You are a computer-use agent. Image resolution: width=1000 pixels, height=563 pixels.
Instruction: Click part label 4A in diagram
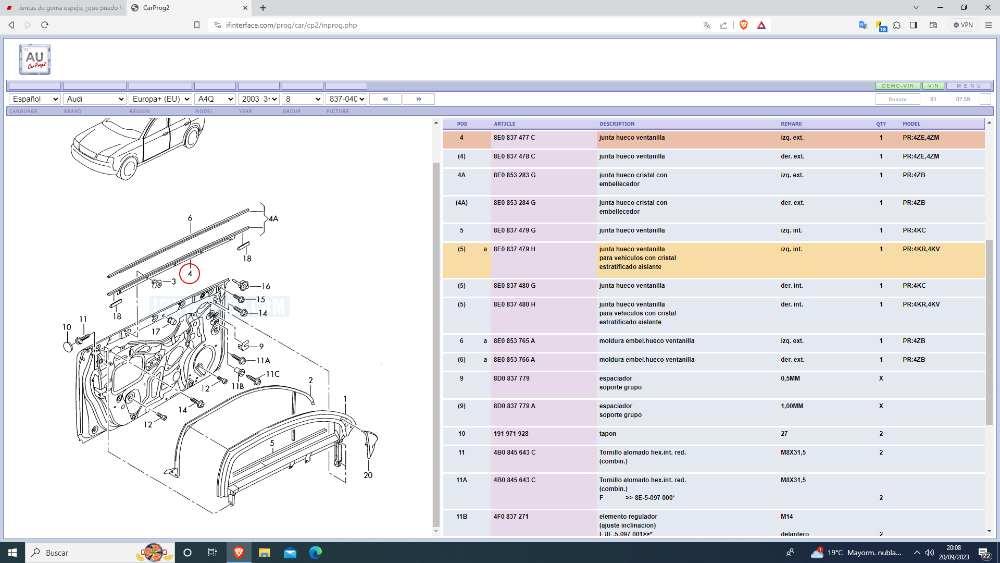[x=274, y=219]
